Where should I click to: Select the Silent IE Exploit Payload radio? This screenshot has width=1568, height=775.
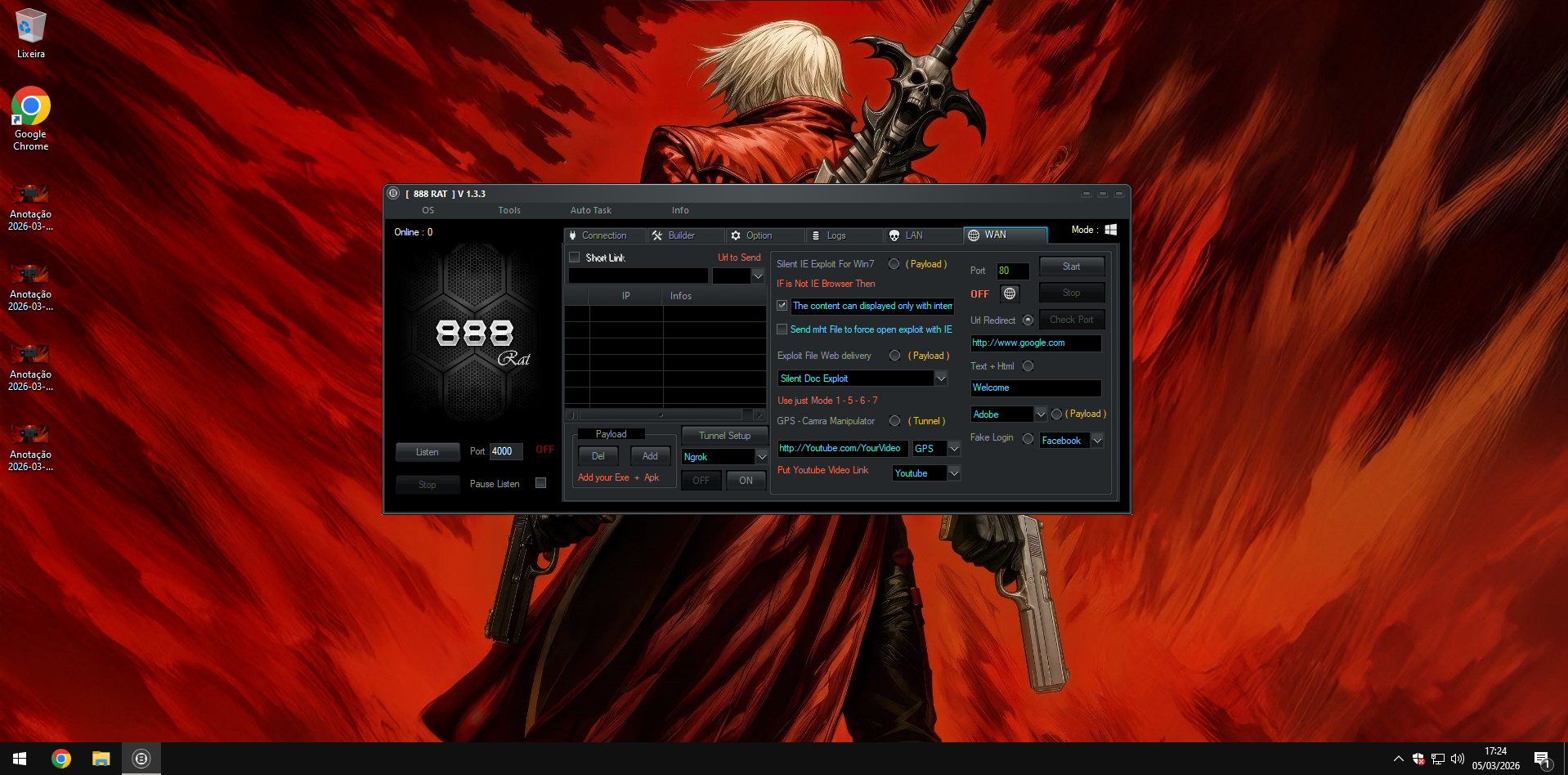point(894,264)
